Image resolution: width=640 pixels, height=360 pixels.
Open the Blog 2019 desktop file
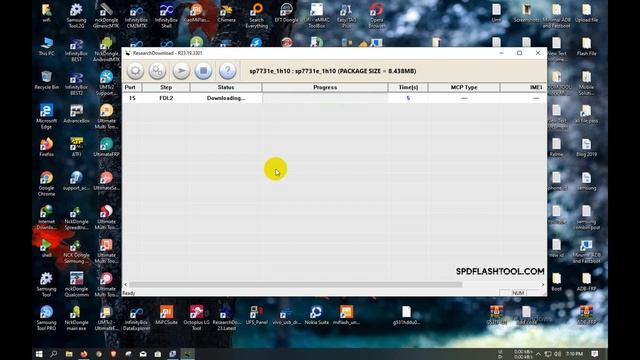pyautogui.click(x=587, y=147)
